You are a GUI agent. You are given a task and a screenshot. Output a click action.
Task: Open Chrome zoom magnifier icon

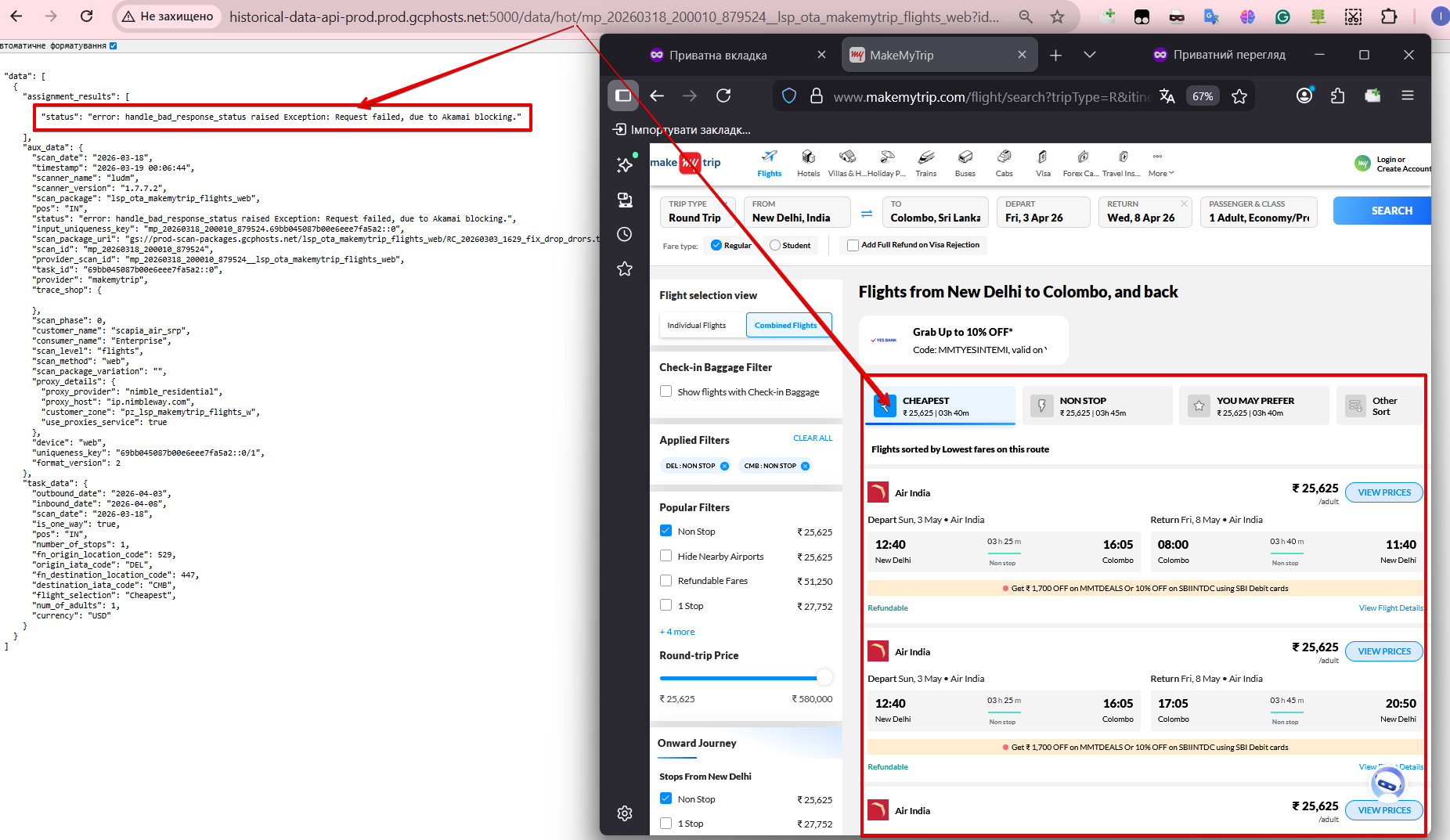[x=1026, y=16]
